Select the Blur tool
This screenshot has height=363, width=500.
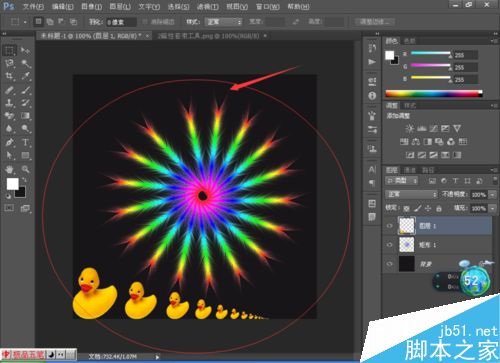pos(9,129)
